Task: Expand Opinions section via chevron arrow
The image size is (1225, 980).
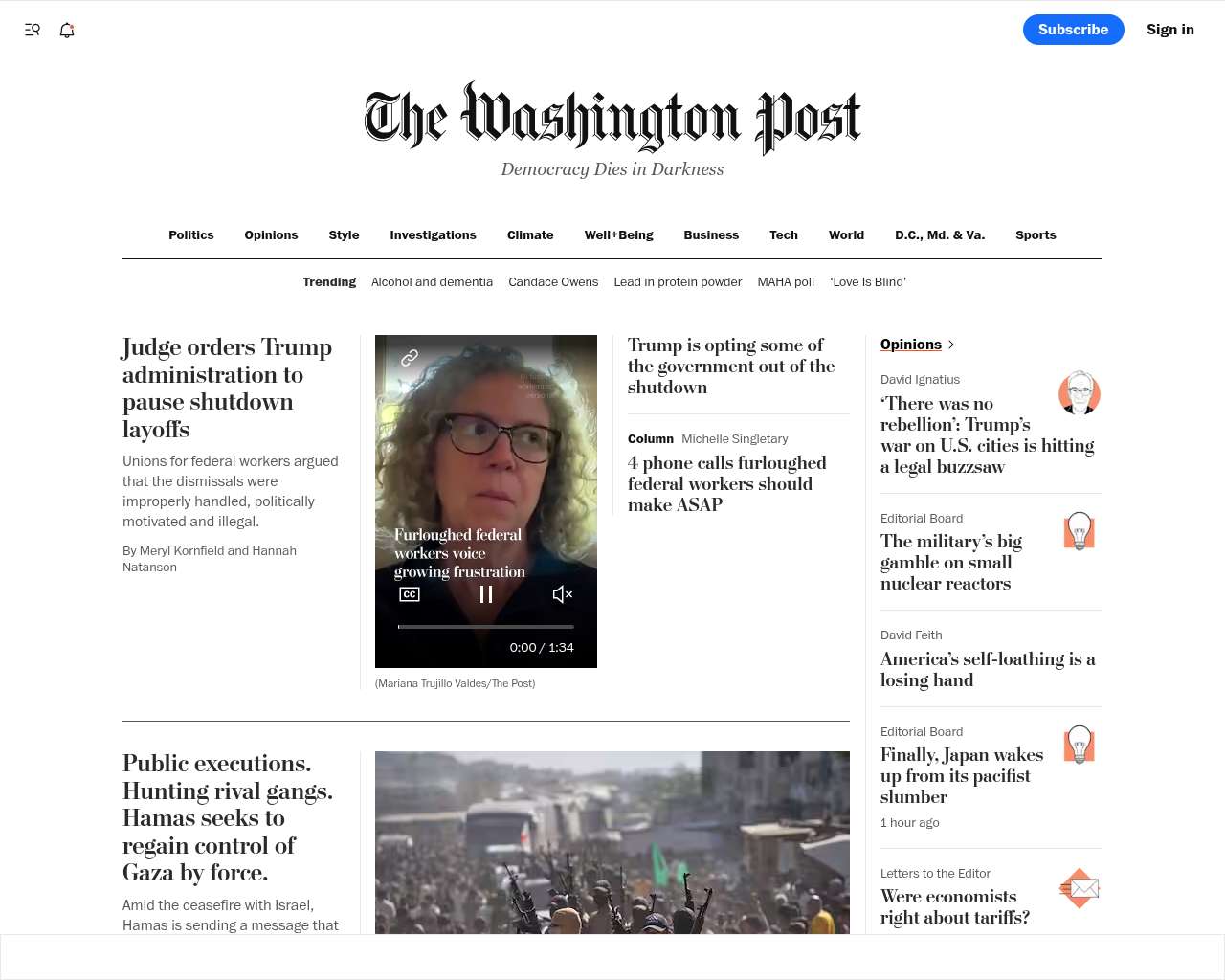Action: pos(950,345)
